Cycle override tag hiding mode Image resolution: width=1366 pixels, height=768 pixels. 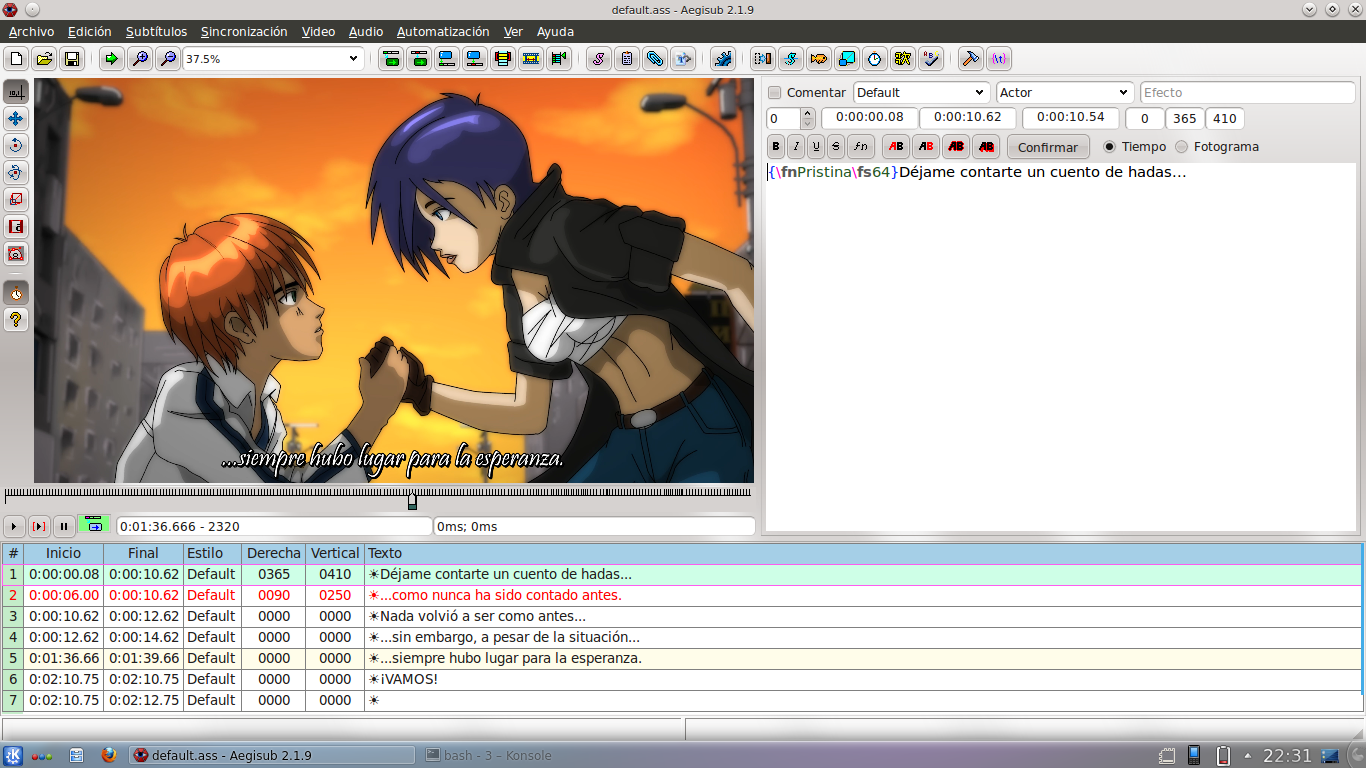pyautogui.click(x=998, y=59)
